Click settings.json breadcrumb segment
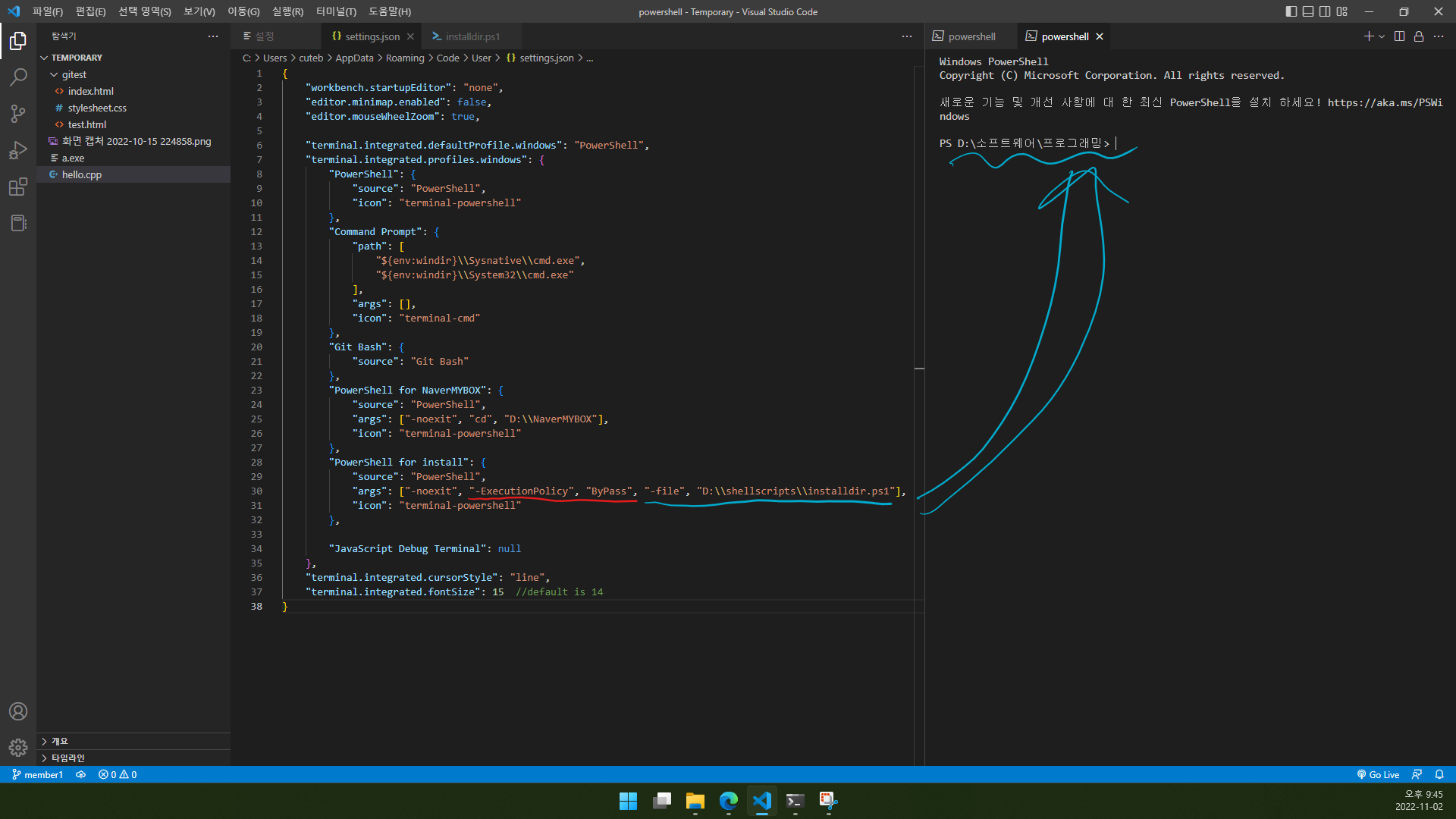The height and width of the screenshot is (819, 1456). (x=540, y=58)
